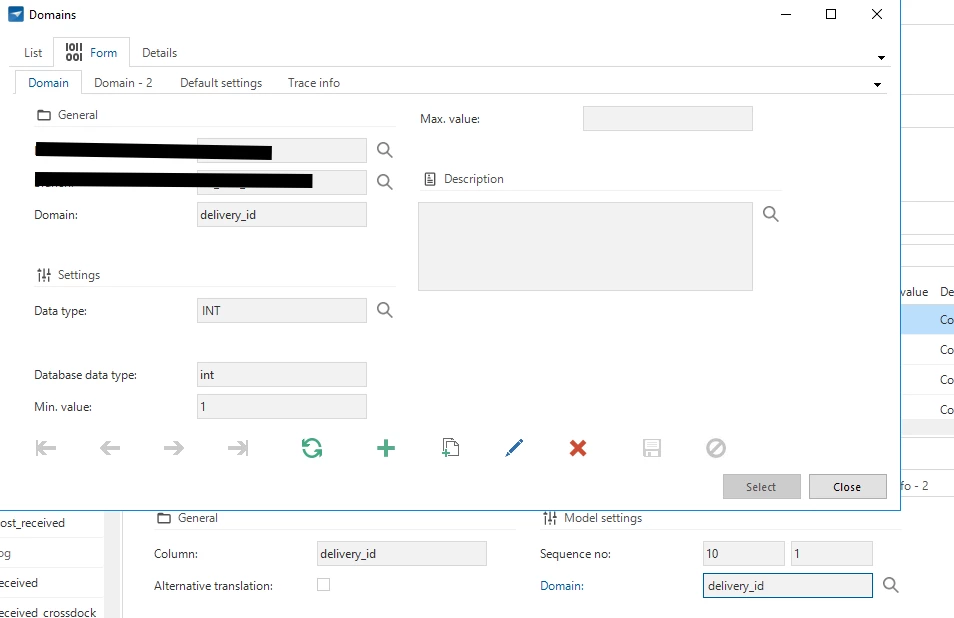Click the binary Form tab icon

(74, 52)
